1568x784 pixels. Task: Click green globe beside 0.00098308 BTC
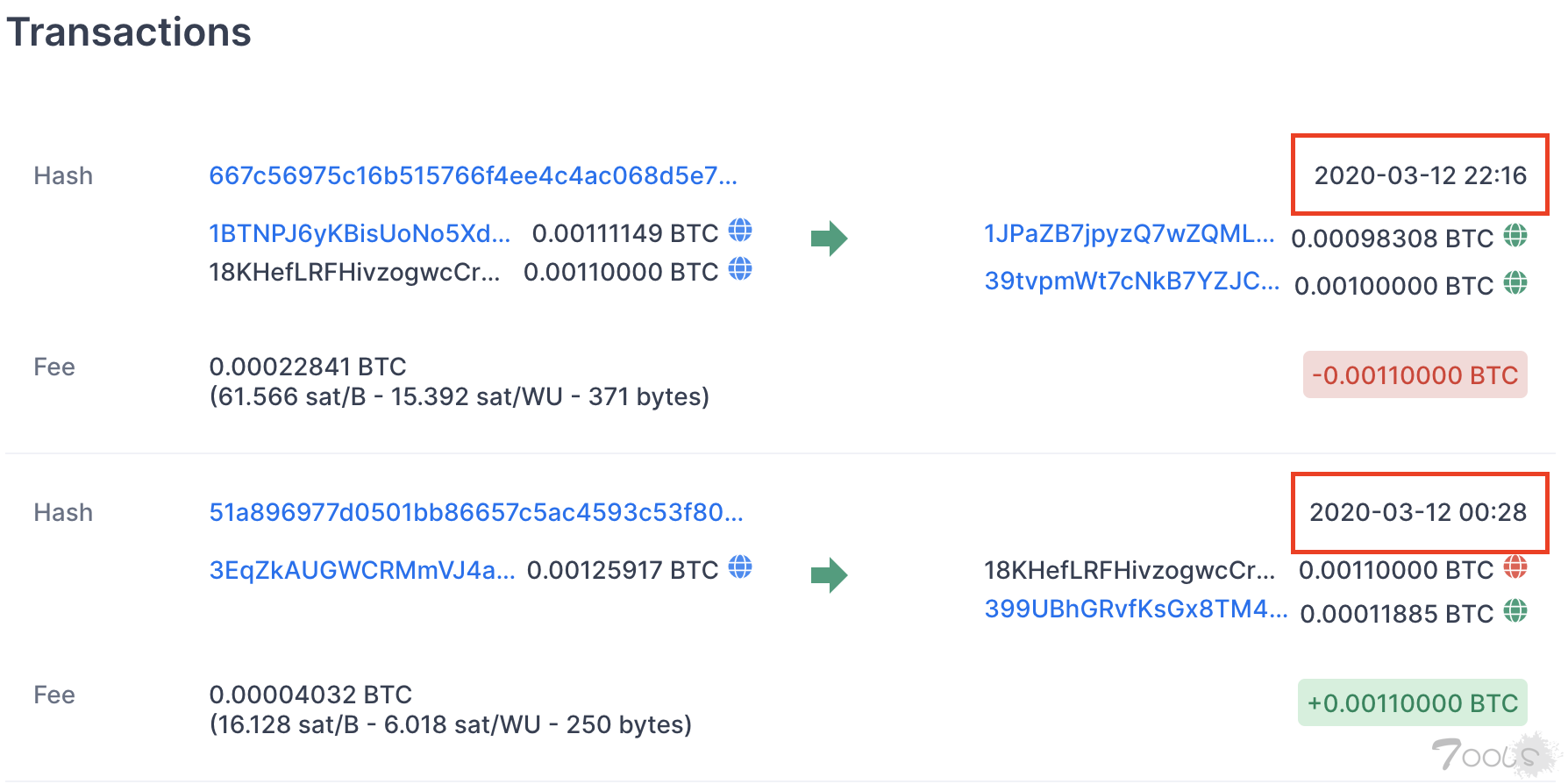pos(1515,236)
